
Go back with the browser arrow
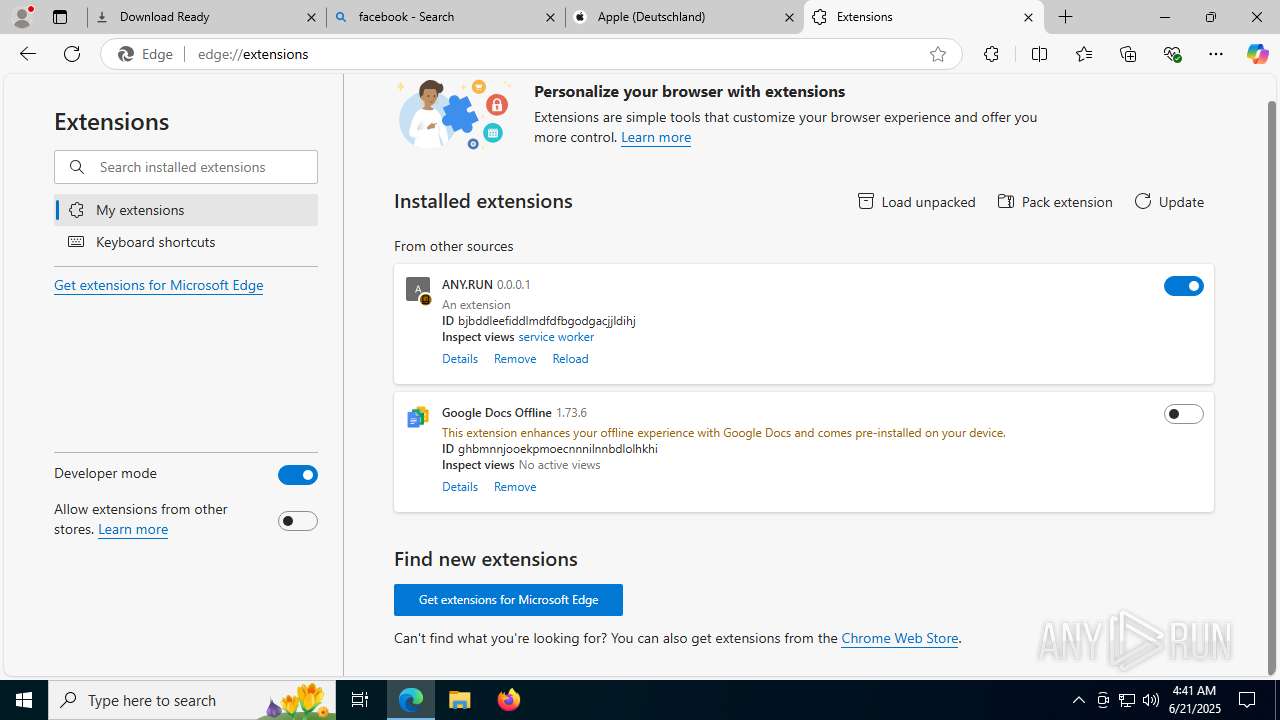(x=28, y=54)
